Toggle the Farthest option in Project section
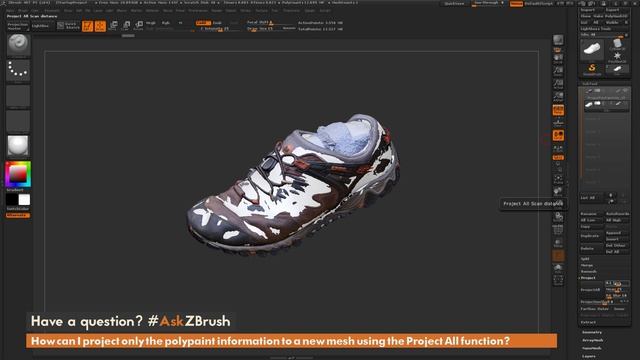Screen dimensions: 640x360 click(x=588, y=309)
